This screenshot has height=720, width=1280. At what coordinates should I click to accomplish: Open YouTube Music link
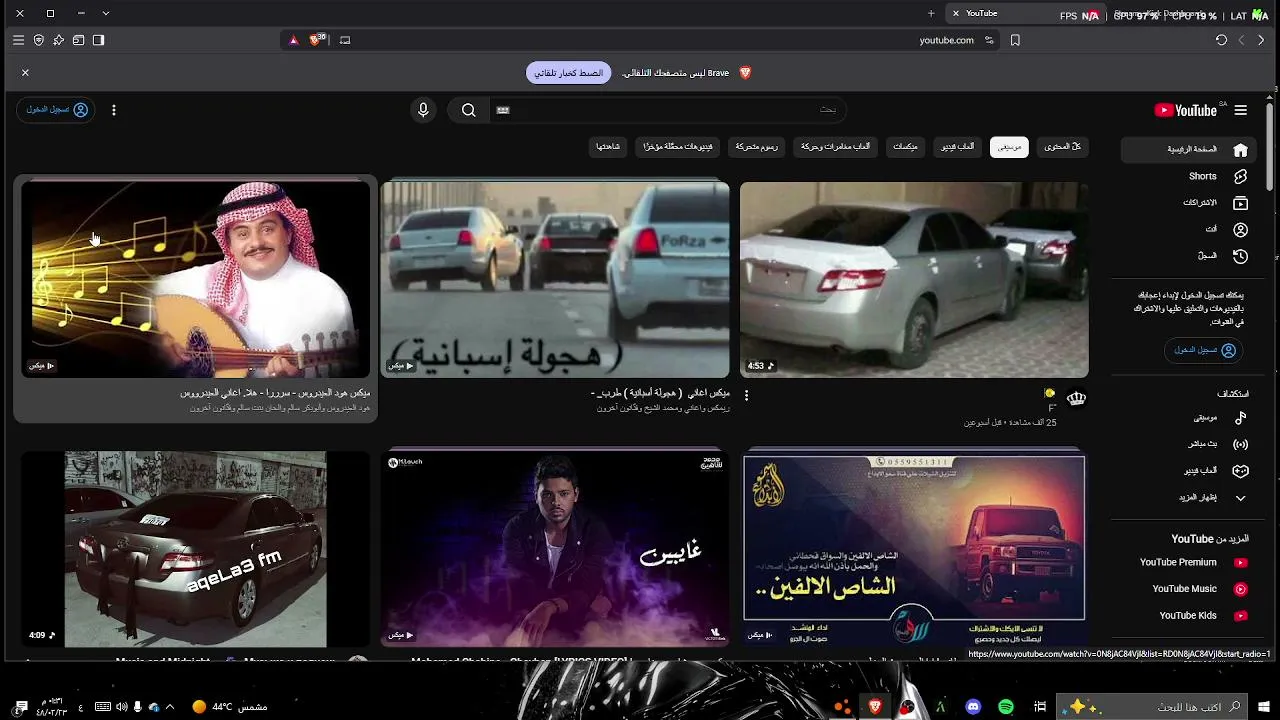1188,589
